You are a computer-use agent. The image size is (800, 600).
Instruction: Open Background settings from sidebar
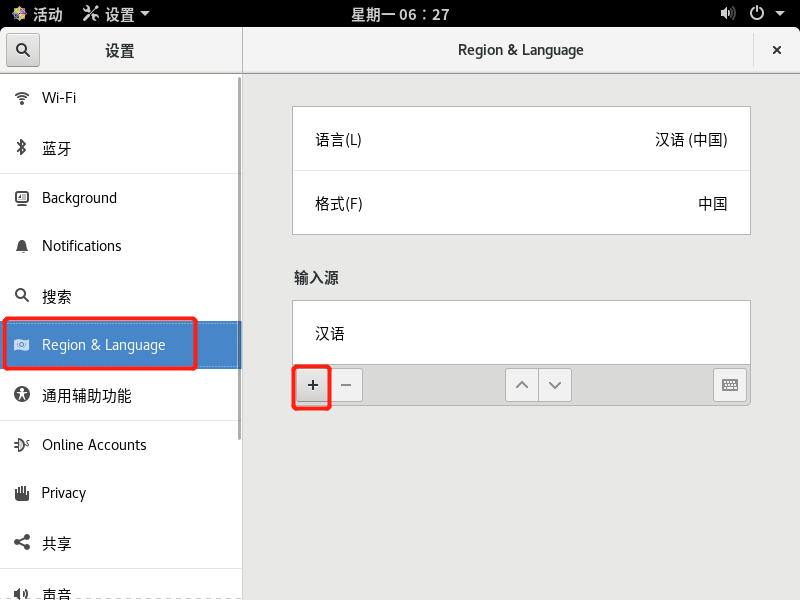pyautogui.click(x=20, y=197)
